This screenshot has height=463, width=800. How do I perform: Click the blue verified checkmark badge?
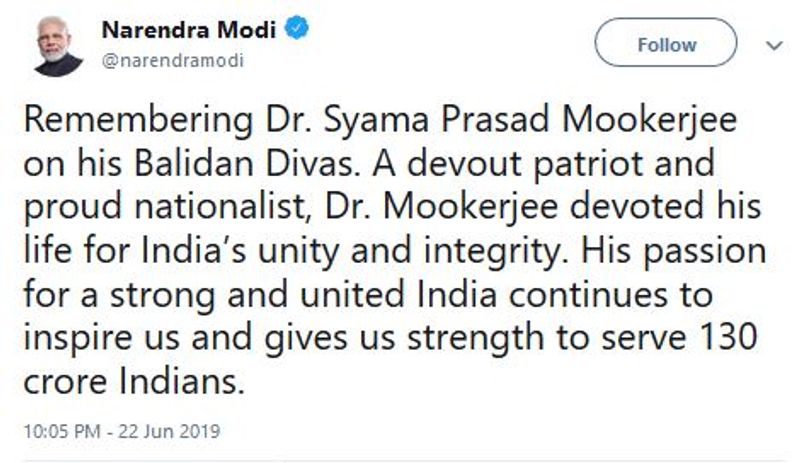coord(296,28)
